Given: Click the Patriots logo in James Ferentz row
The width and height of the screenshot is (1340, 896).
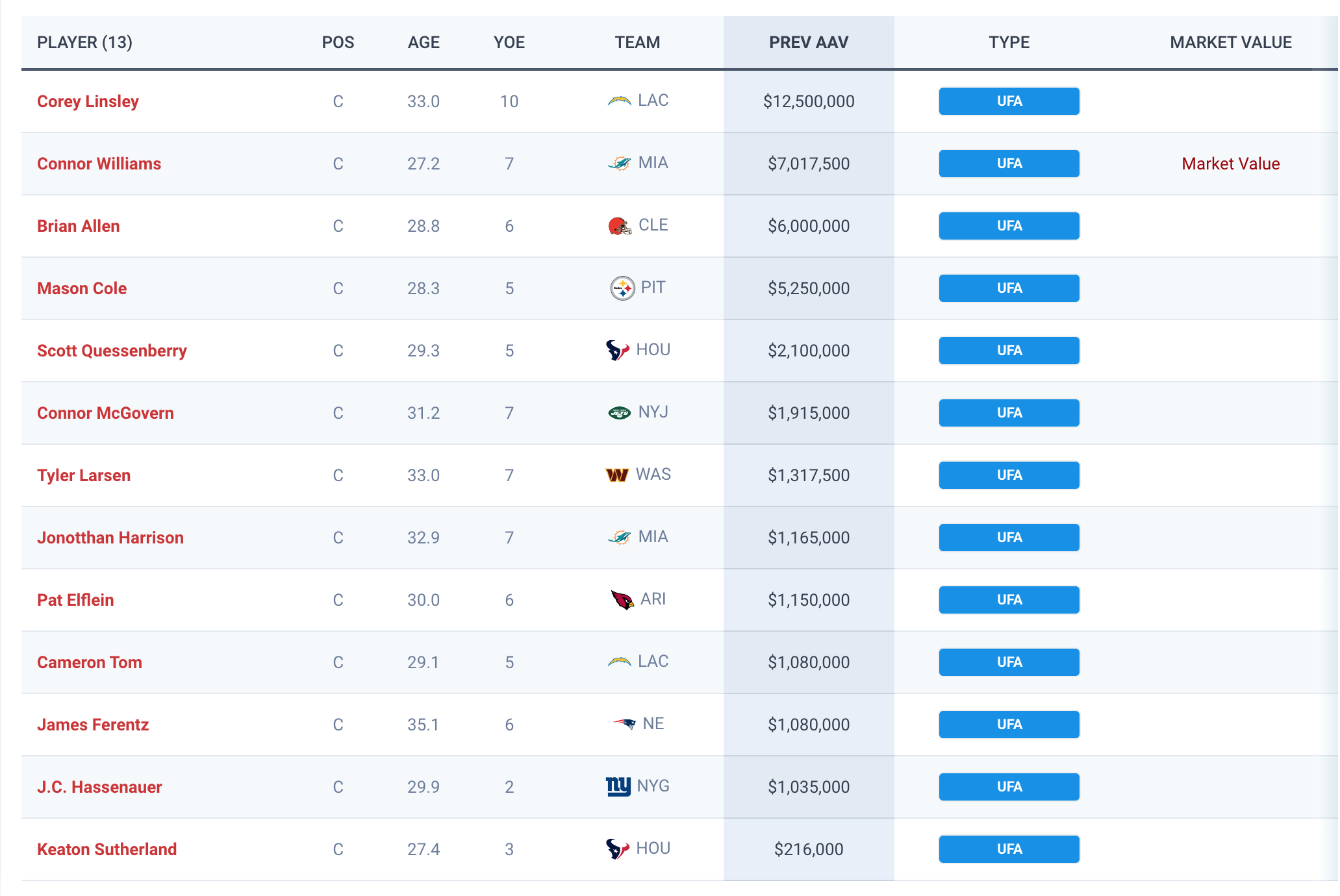Looking at the screenshot, I should pos(624,723).
